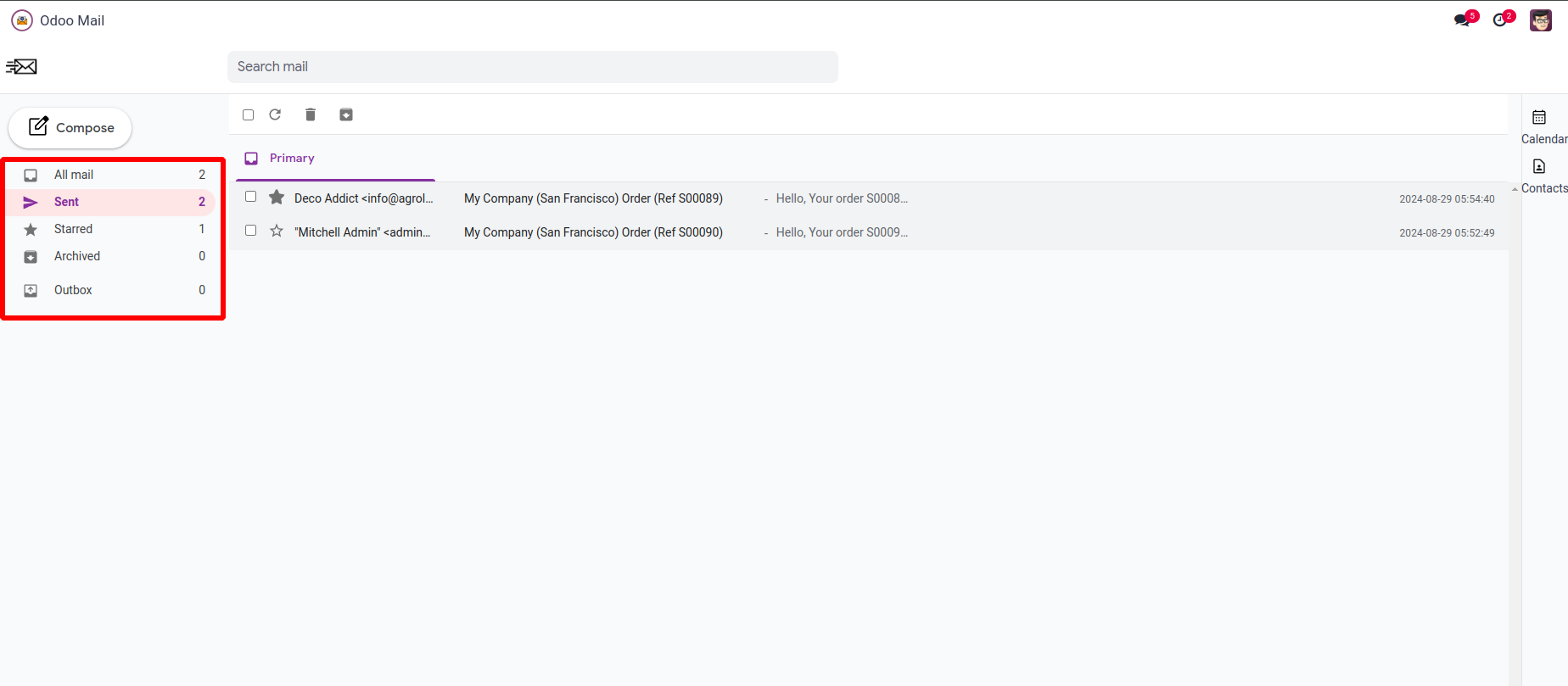Open the Outbox folder
Image resolution: width=1568 pixels, height=686 pixels.
click(112, 290)
